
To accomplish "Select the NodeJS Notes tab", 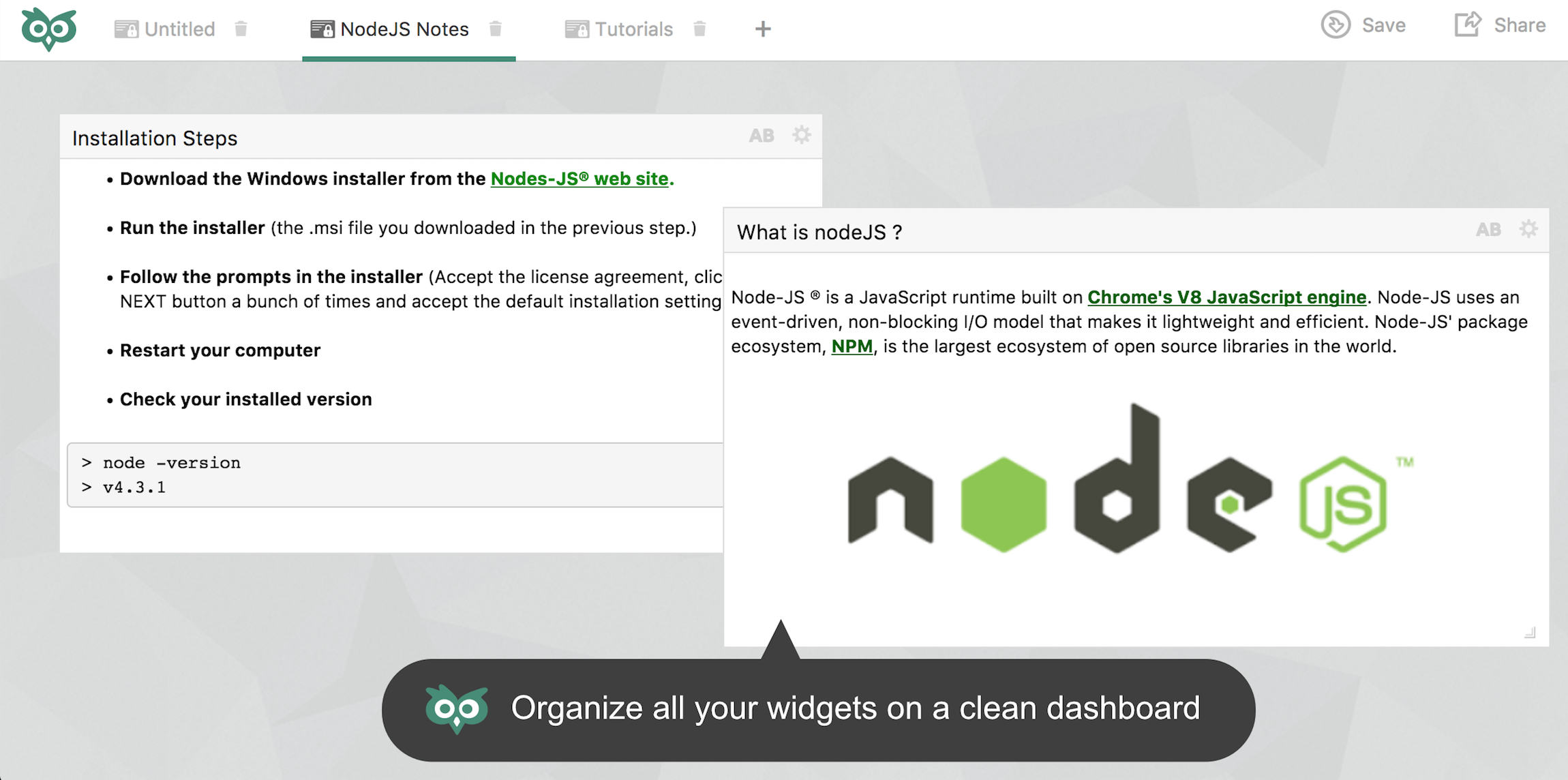I will (x=404, y=29).
